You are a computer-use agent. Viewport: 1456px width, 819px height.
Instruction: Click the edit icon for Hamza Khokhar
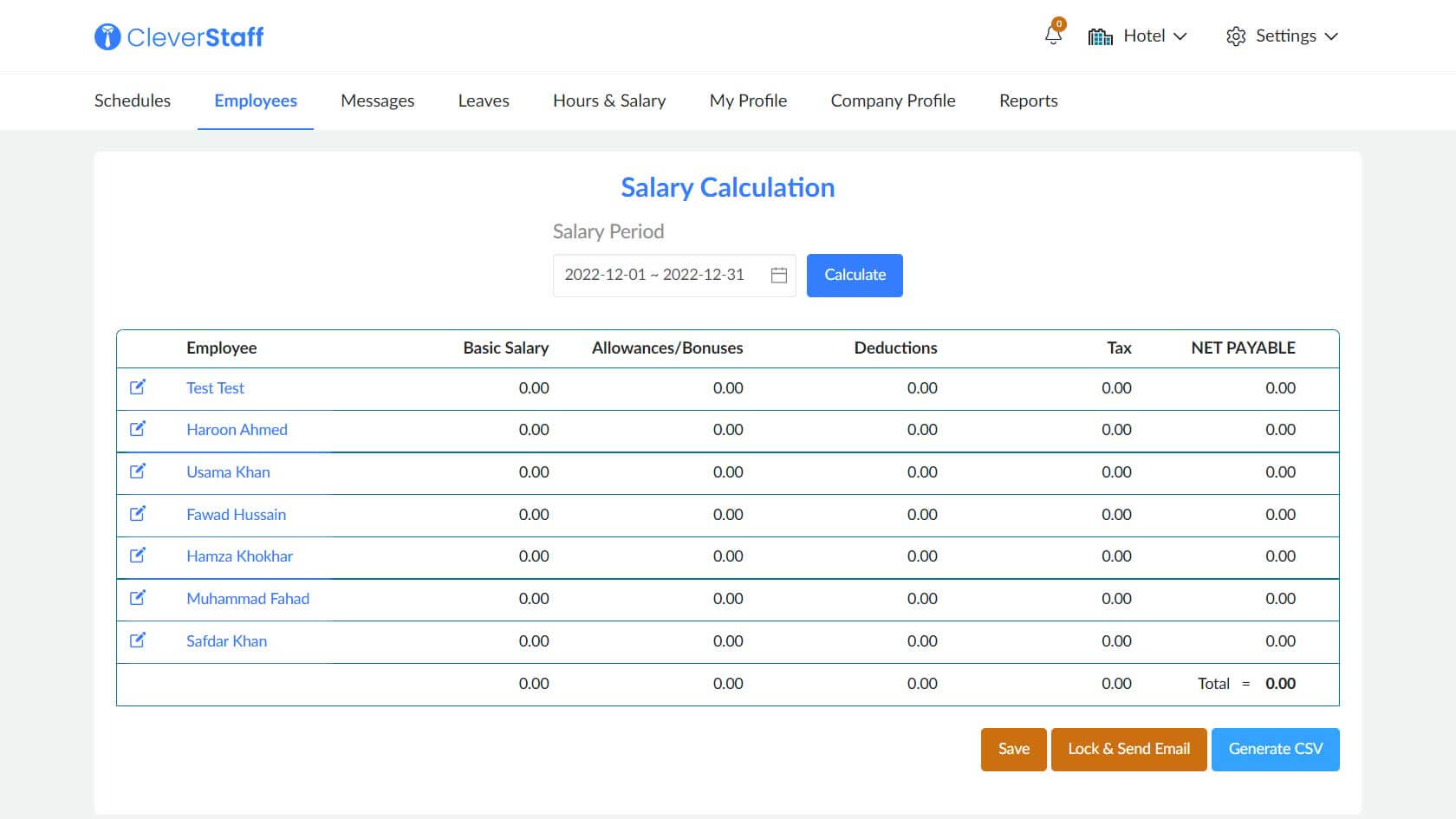coord(138,556)
